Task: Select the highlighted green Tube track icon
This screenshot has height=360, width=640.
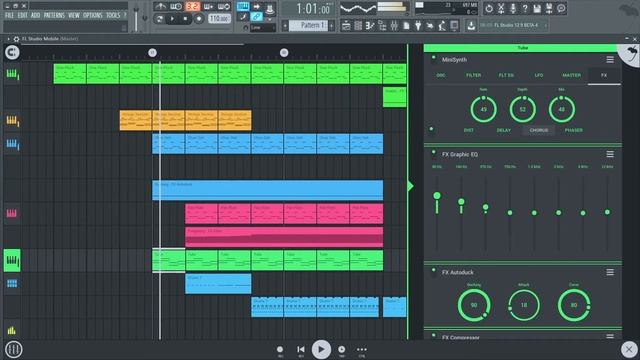Action: [12, 260]
